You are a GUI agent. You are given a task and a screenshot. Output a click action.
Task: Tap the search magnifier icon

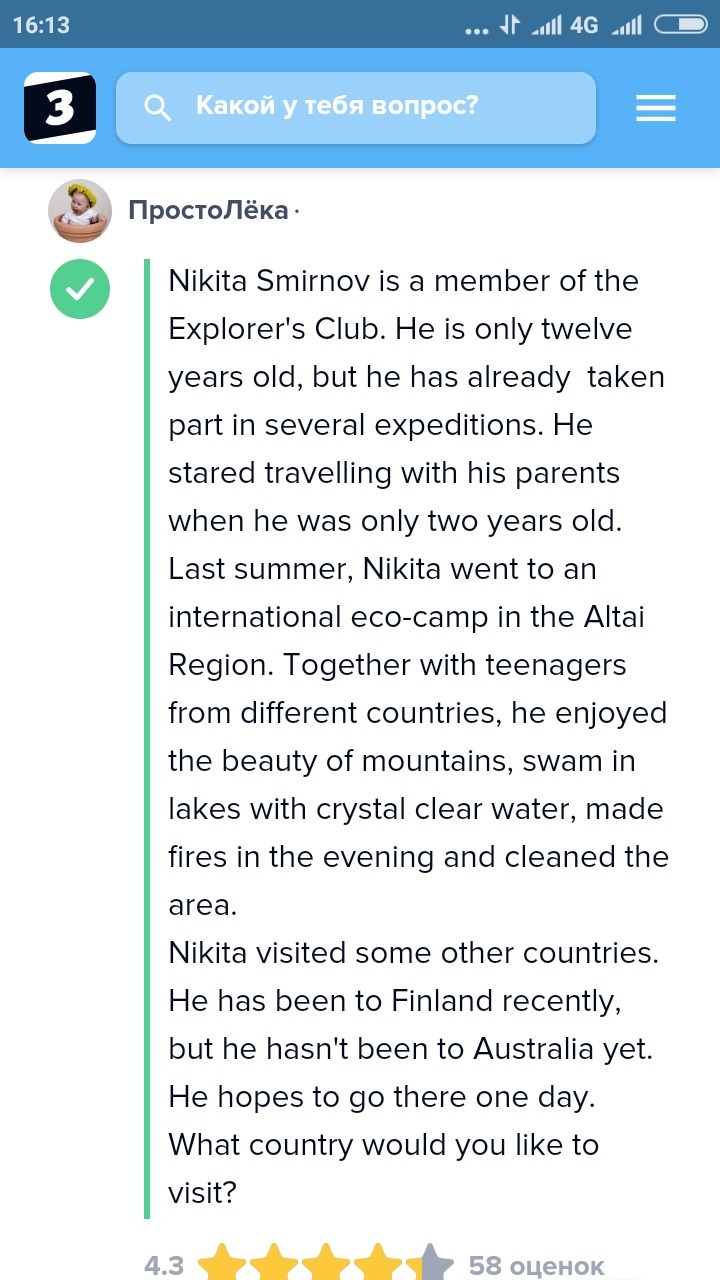(157, 107)
